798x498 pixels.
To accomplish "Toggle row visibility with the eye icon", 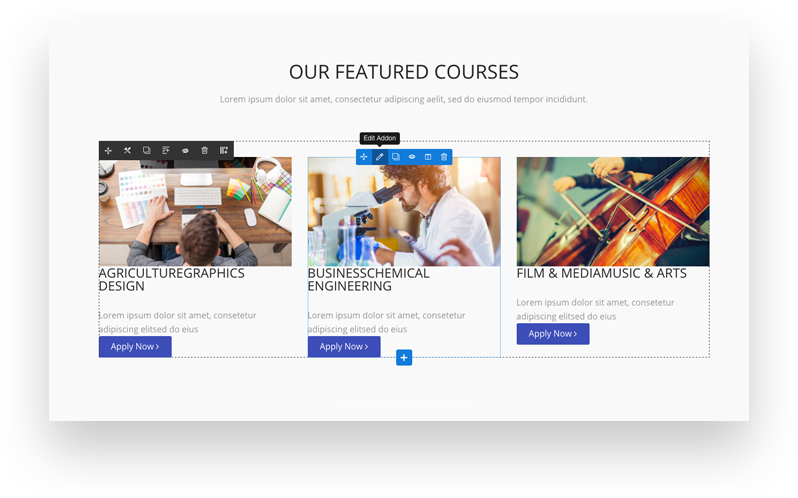I will coord(185,151).
